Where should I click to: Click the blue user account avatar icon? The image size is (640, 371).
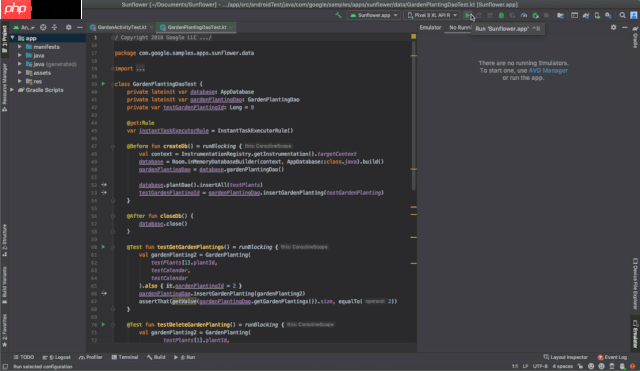point(634,15)
